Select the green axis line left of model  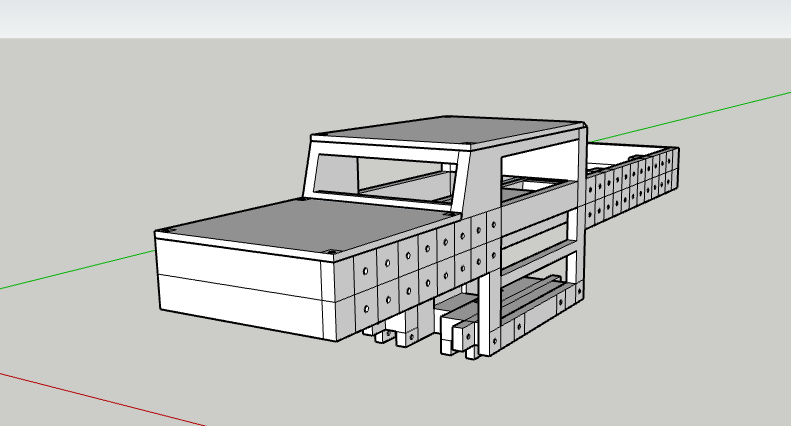coord(77,270)
